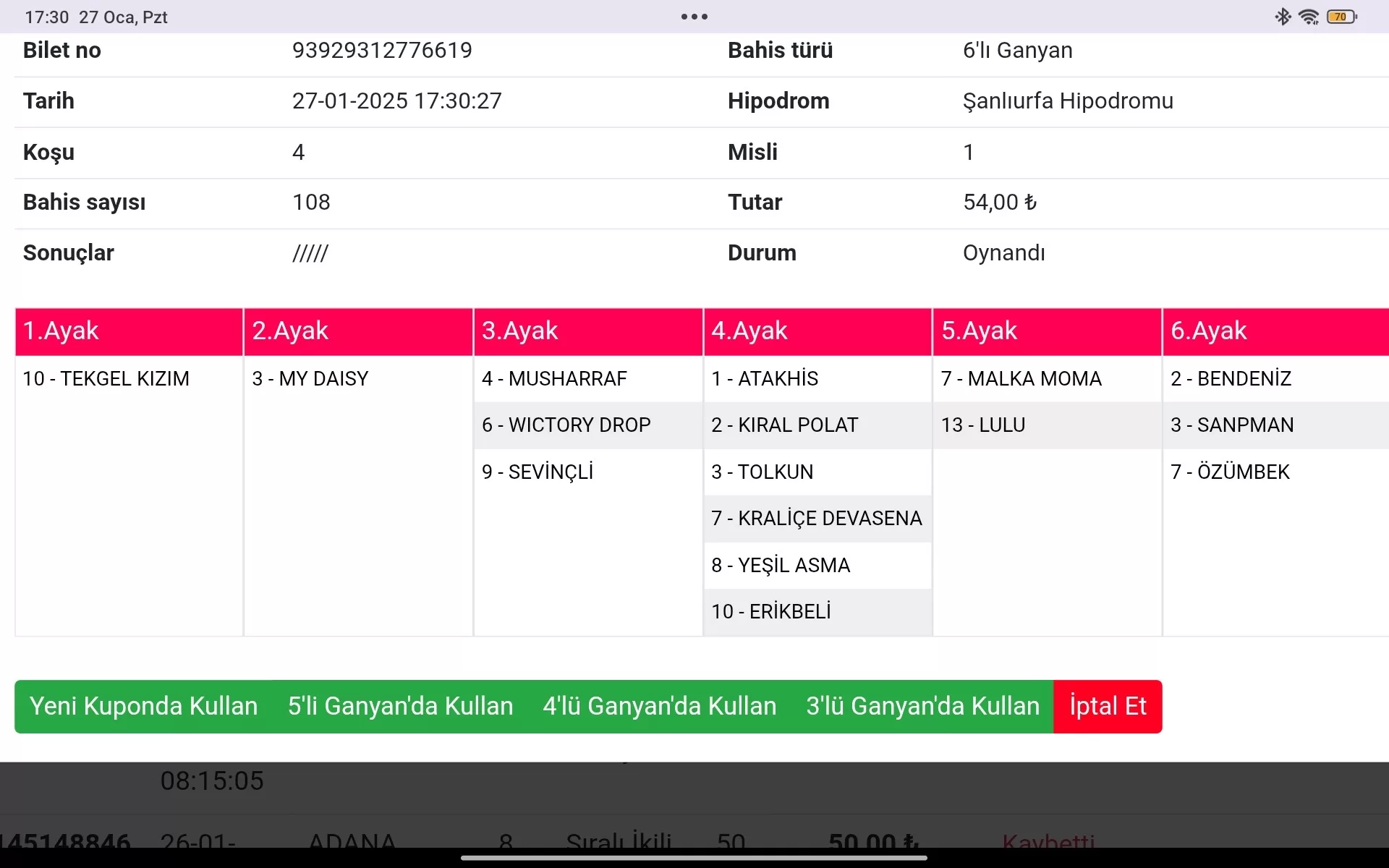Click Yeni Kuponda Kullan button

[x=143, y=706]
